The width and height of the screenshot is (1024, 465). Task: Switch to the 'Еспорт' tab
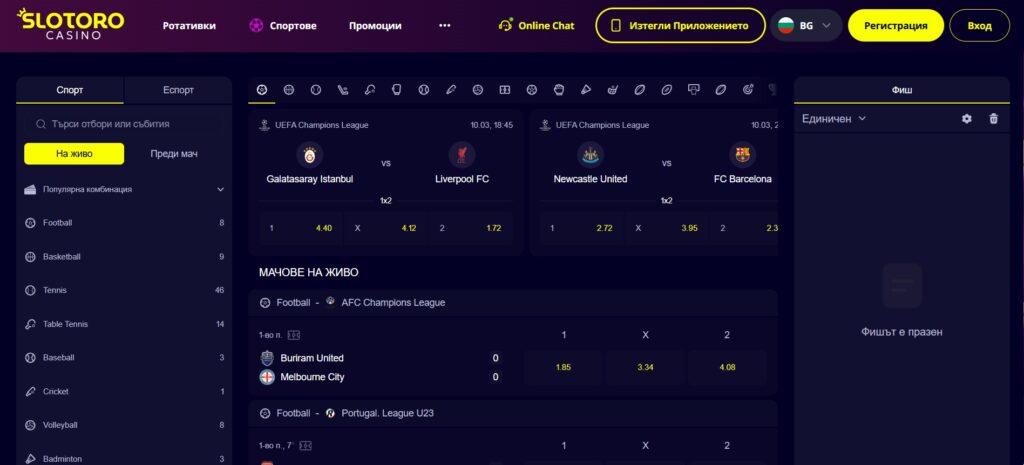coord(178,90)
